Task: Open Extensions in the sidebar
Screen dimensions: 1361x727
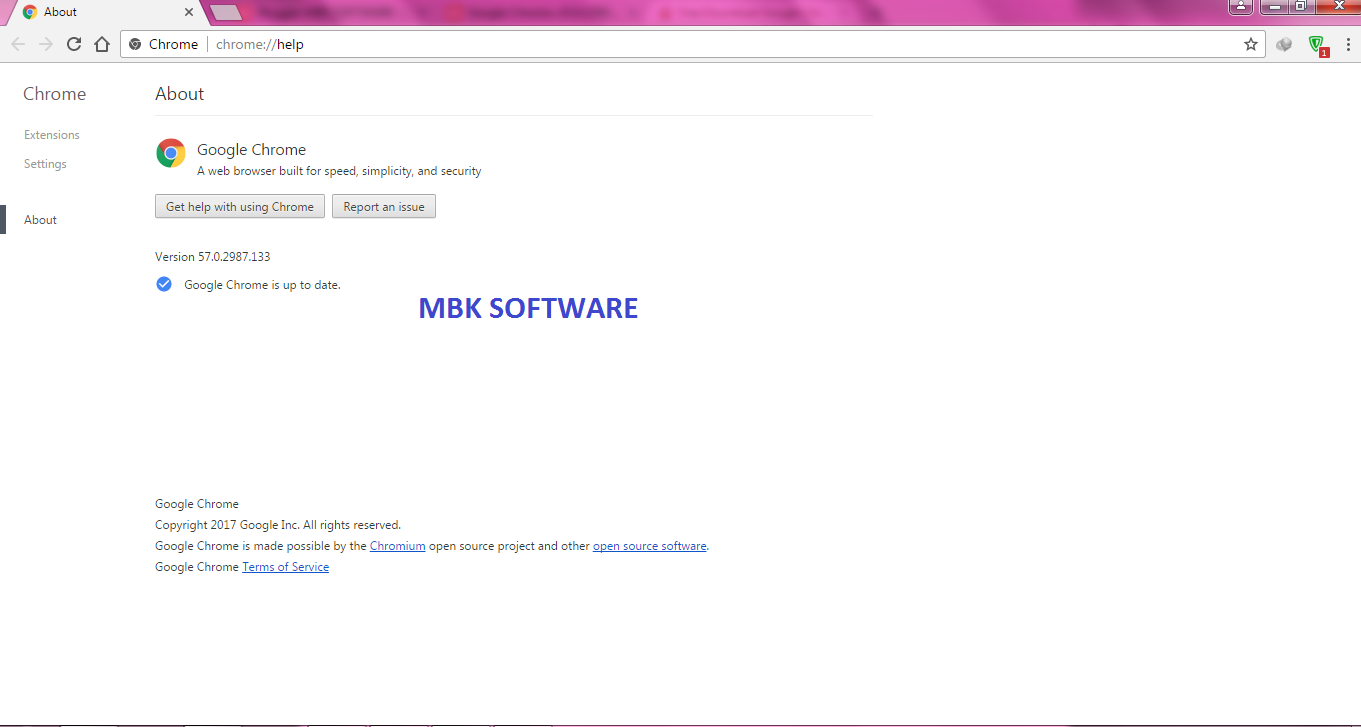Action: click(52, 135)
